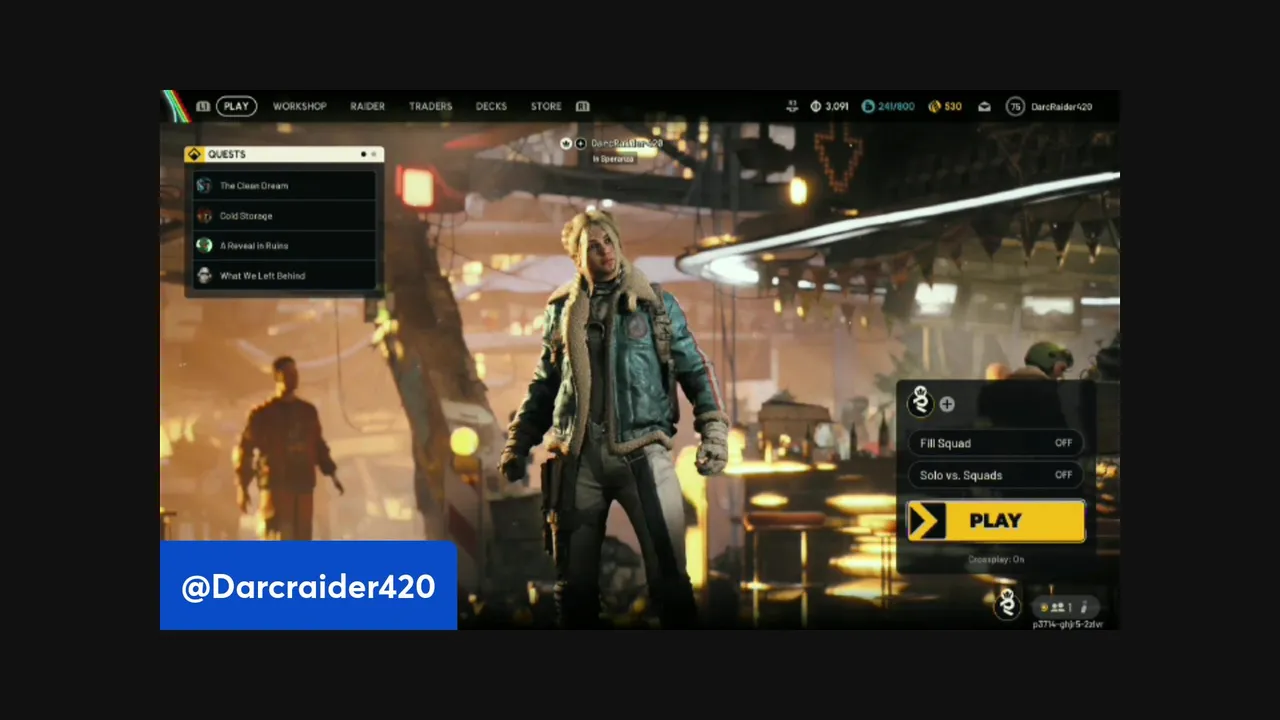
Task: Click the 3,091 coin balance
Action: [x=837, y=106]
